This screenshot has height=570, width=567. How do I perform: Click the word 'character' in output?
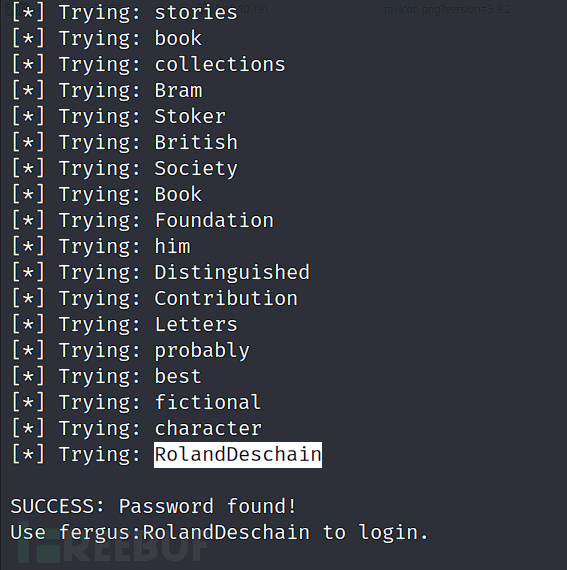click(x=208, y=428)
